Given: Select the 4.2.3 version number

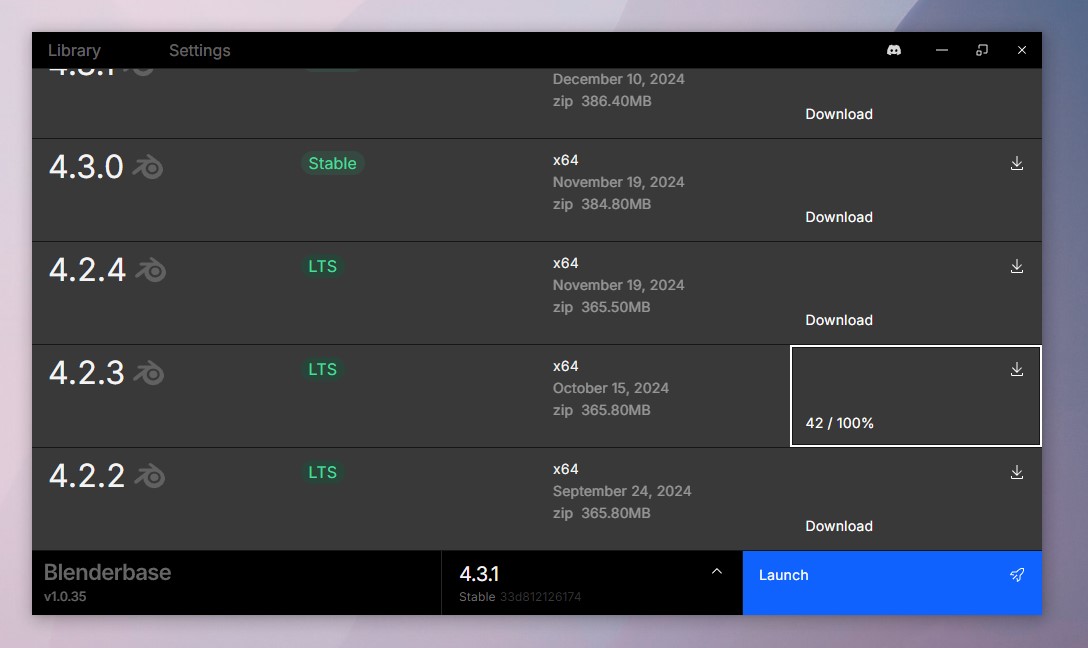Looking at the screenshot, I should click(x=87, y=373).
